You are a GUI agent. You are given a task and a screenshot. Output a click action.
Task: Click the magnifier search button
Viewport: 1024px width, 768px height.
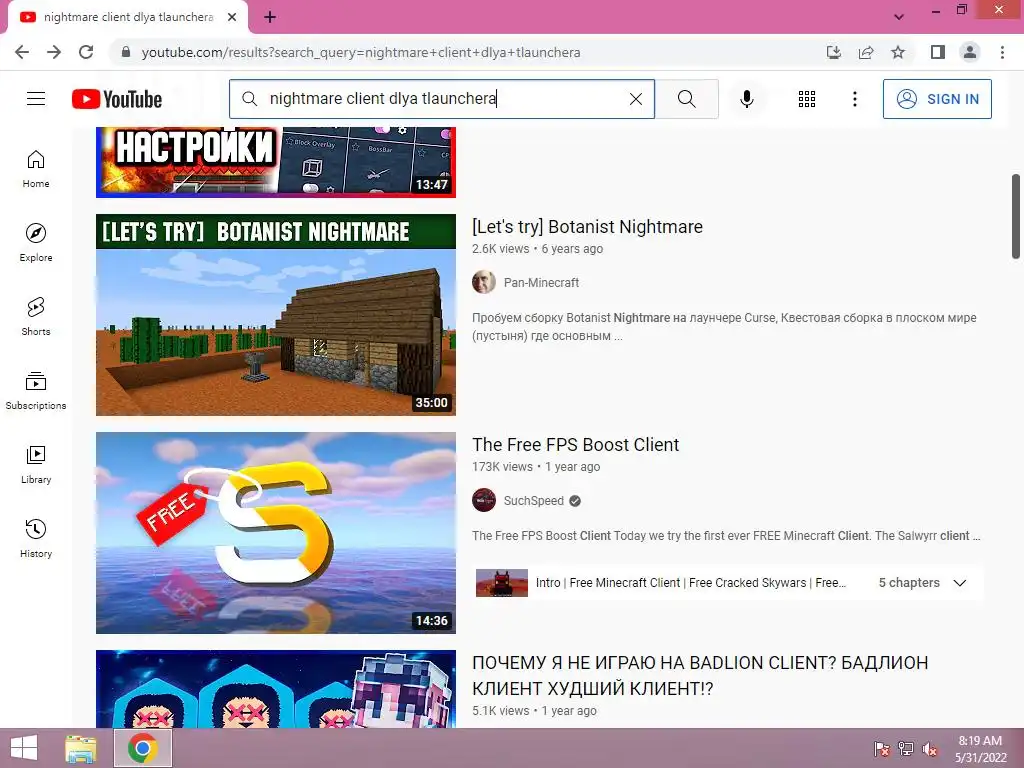[x=686, y=99]
